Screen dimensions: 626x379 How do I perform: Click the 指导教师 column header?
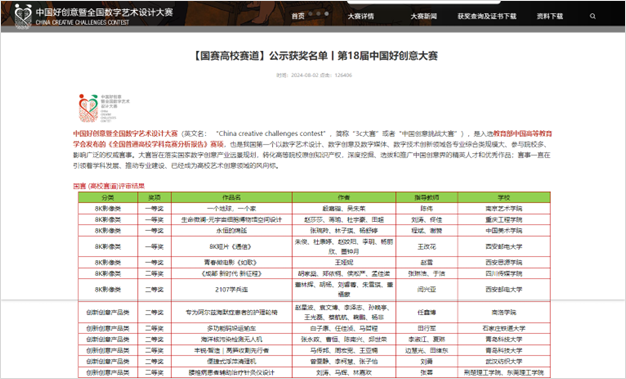427,197
